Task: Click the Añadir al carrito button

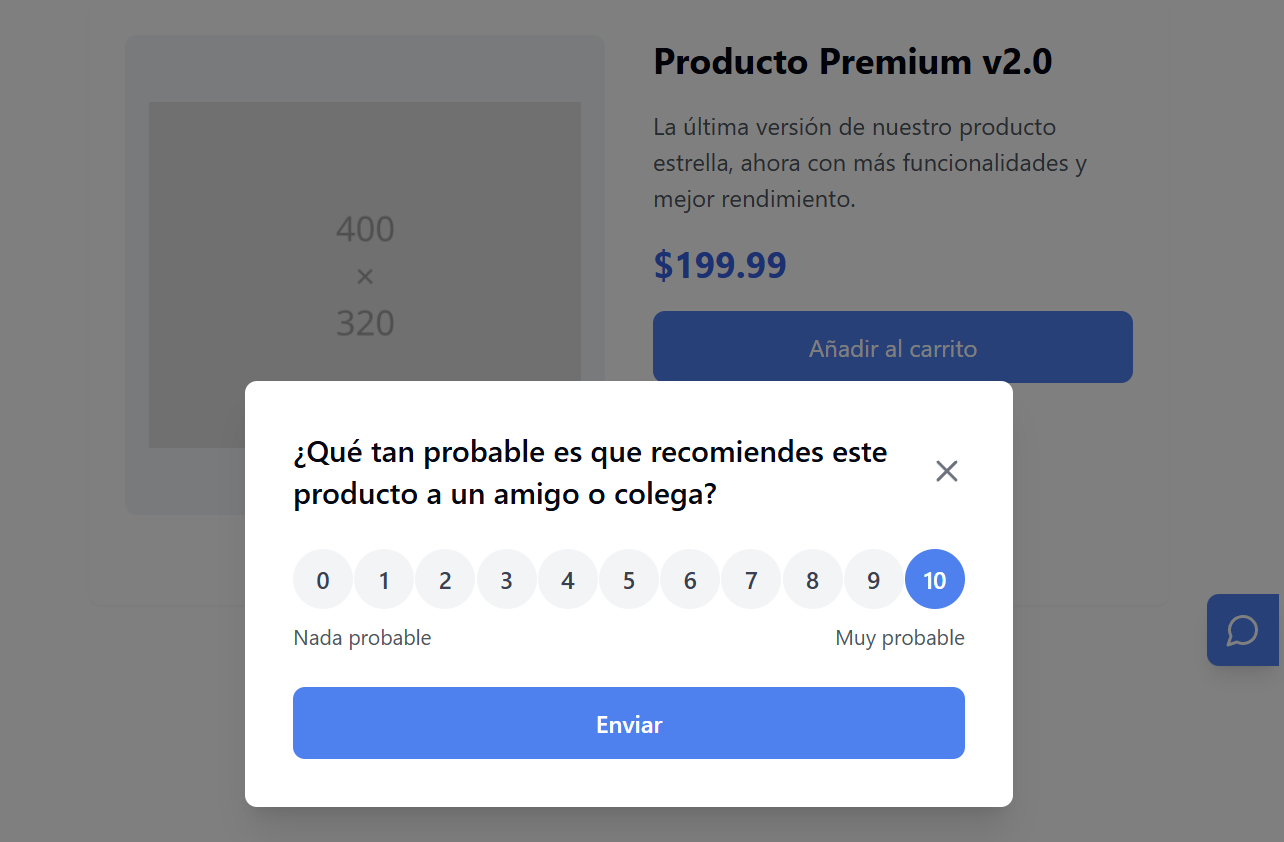Action: tap(892, 348)
